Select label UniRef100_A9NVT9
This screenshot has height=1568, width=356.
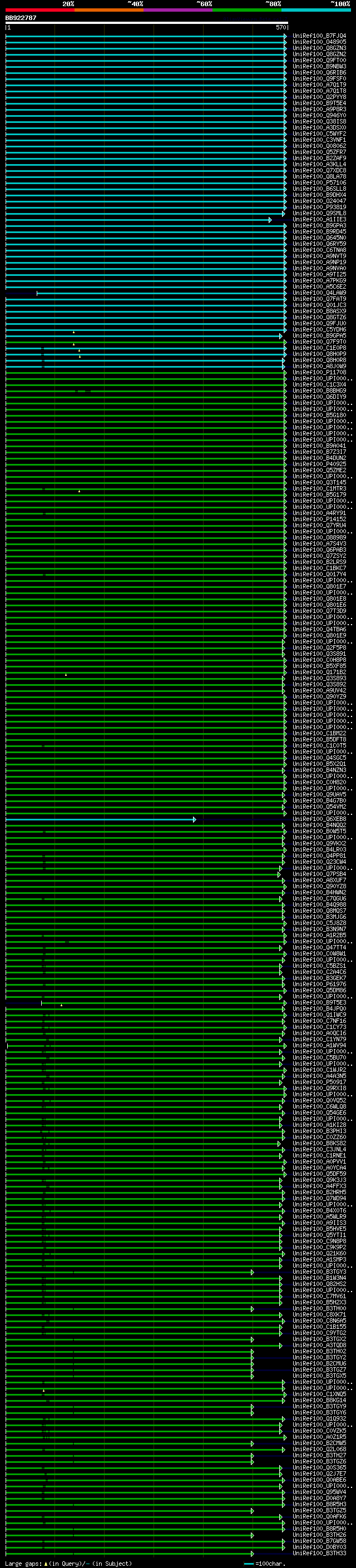(319, 256)
